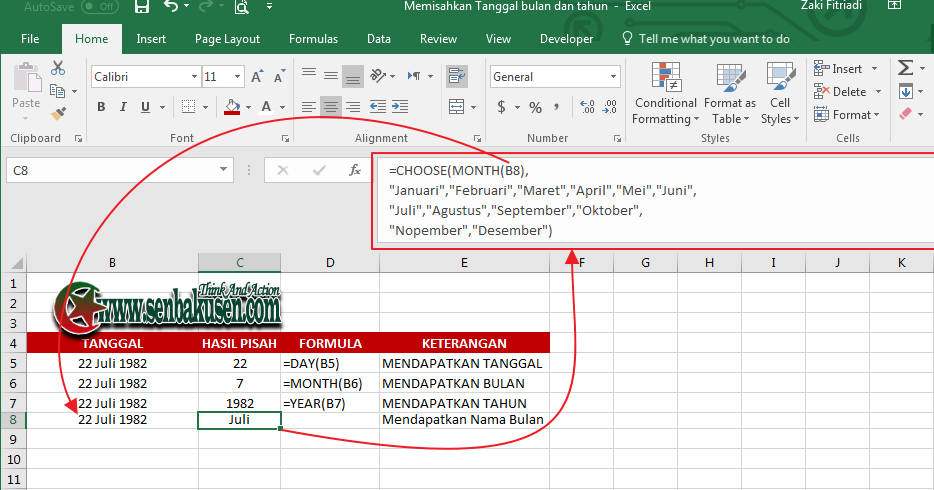
Task: Delete cells button
Action: [x=840, y=92]
